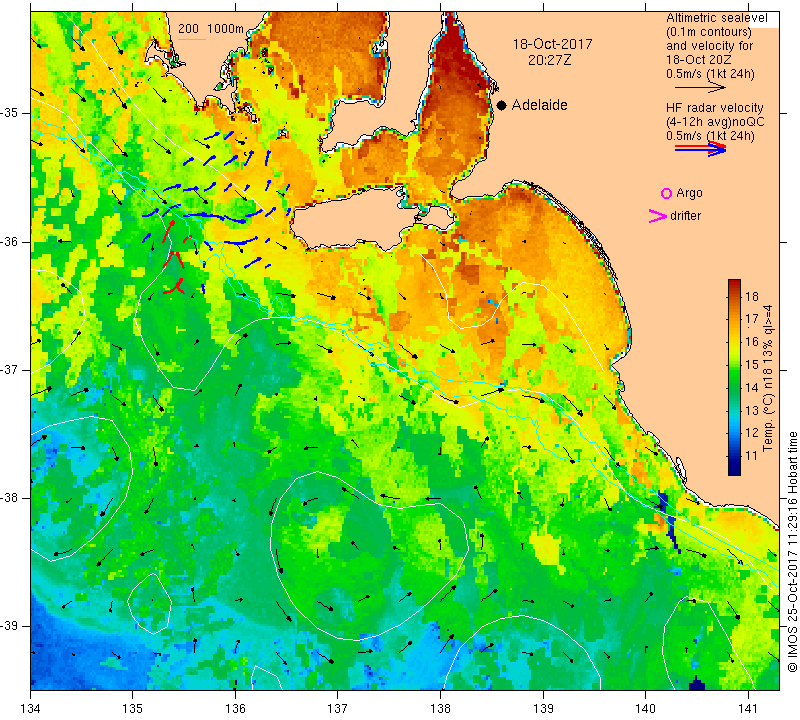Viewport: 800px width, 720px height.
Task: Click the '135' longitude axis label
Action: pos(133,709)
